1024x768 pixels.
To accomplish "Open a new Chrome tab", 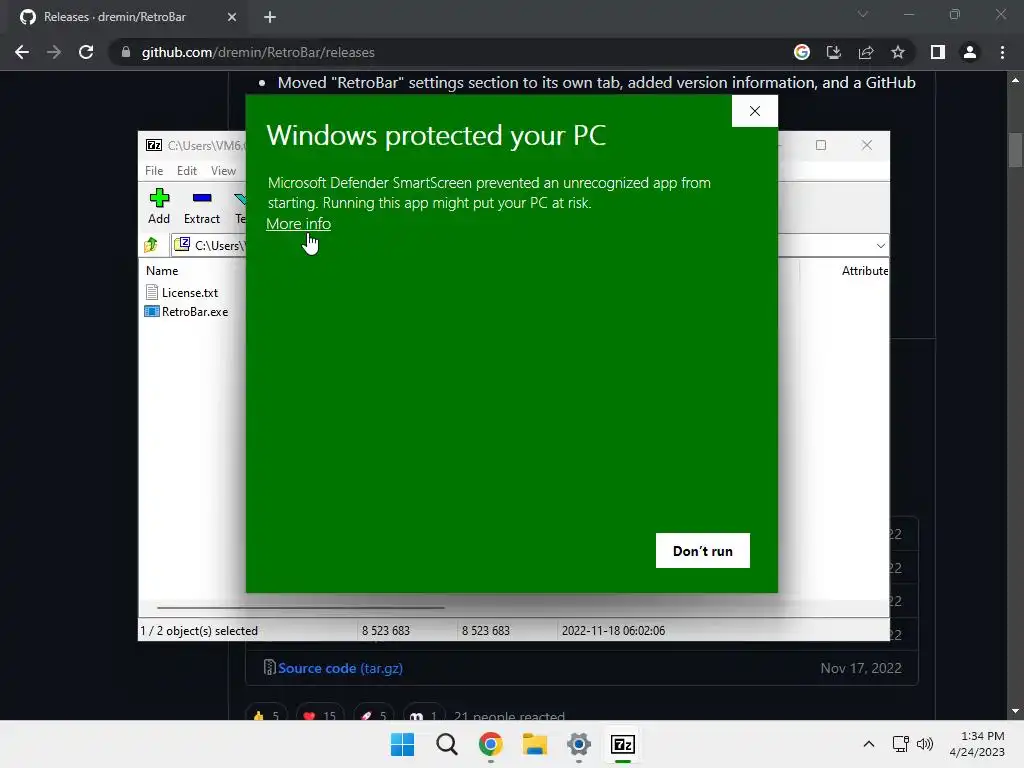I will click(270, 17).
